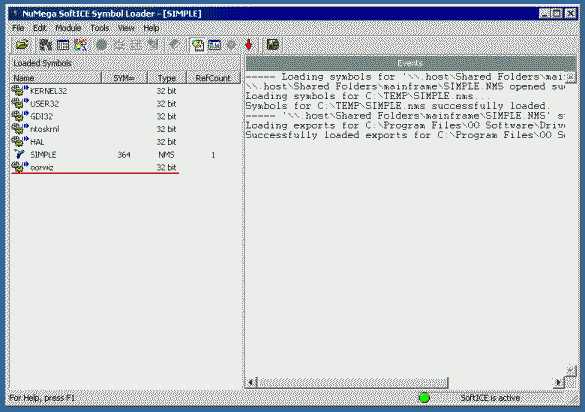Image resolution: width=585 pixels, height=412 pixels.
Task: Sort by the SYMs column header
Action: click(125, 78)
